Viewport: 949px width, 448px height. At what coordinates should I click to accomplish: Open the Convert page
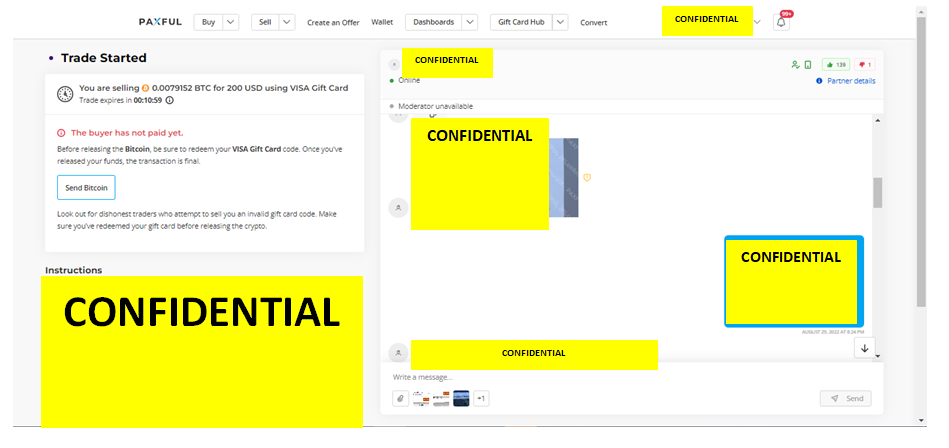click(x=594, y=22)
